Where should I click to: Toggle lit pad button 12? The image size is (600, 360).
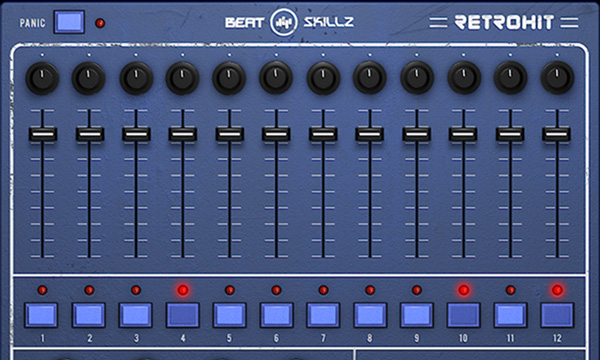557,315
